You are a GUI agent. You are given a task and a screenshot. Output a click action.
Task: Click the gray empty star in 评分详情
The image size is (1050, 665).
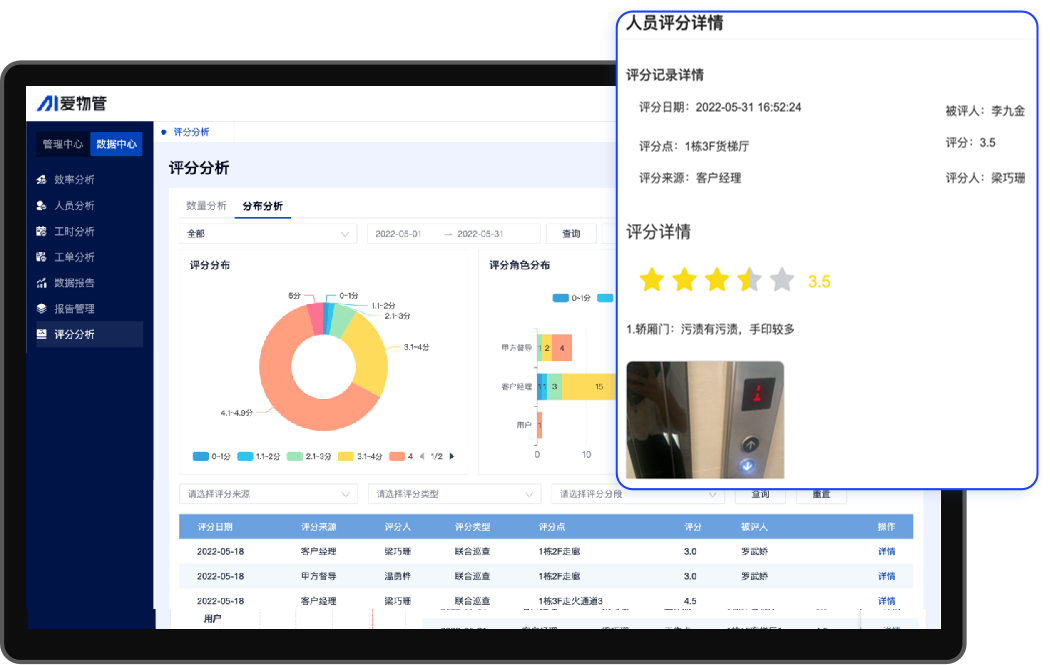(x=781, y=279)
